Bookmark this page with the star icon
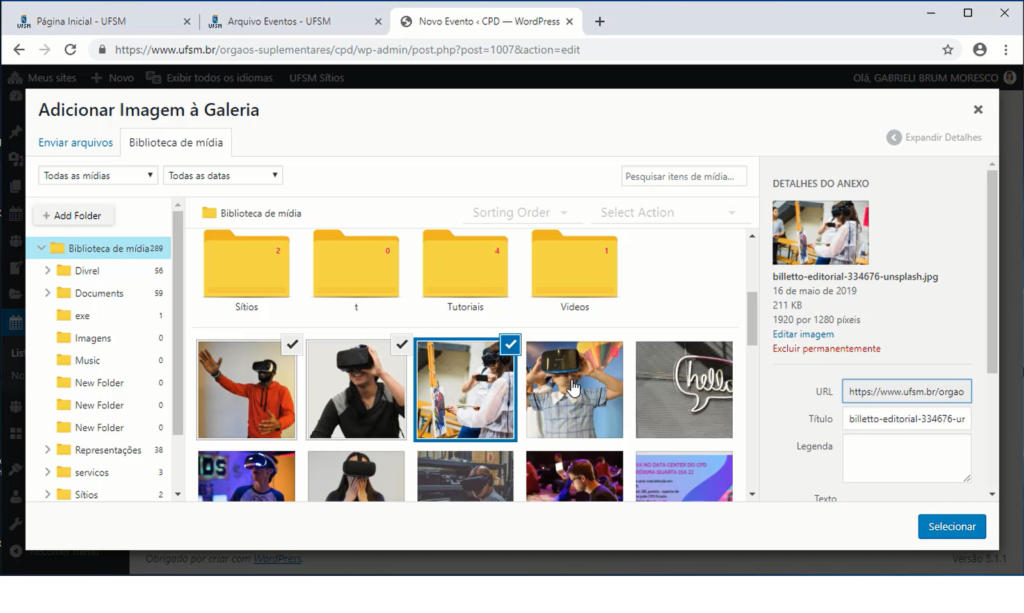The height and width of the screenshot is (613, 1024). point(947,49)
